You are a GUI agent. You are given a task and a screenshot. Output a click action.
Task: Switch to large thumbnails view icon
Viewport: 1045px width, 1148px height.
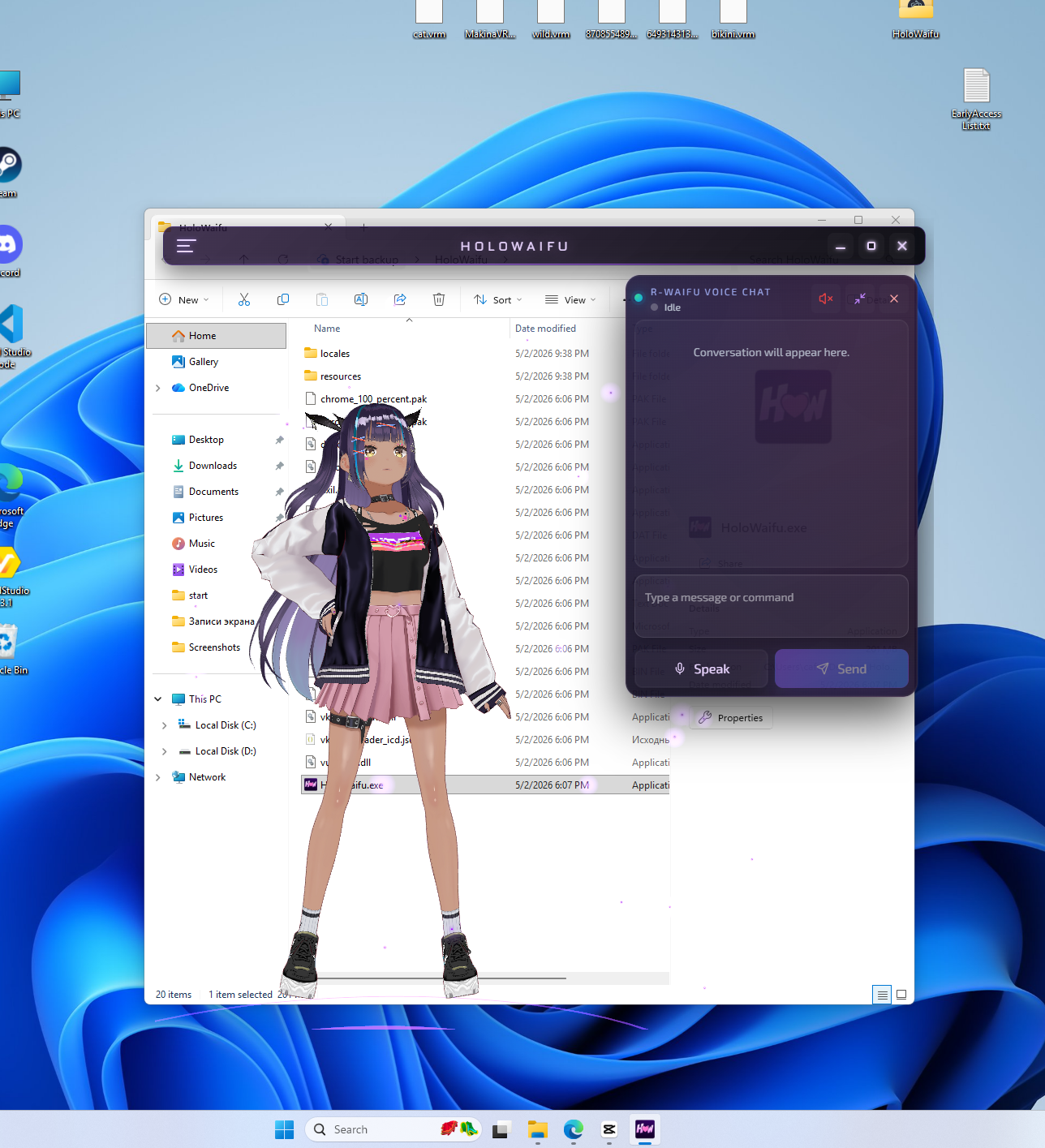[901, 995]
